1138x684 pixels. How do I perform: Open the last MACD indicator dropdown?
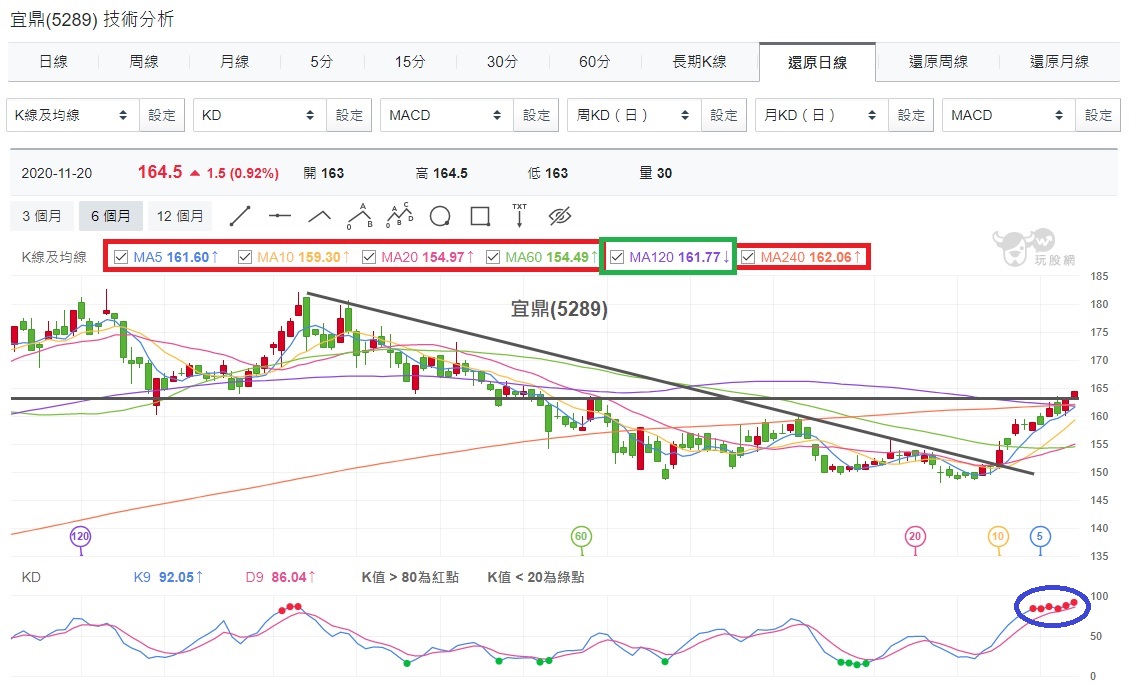coord(1009,115)
